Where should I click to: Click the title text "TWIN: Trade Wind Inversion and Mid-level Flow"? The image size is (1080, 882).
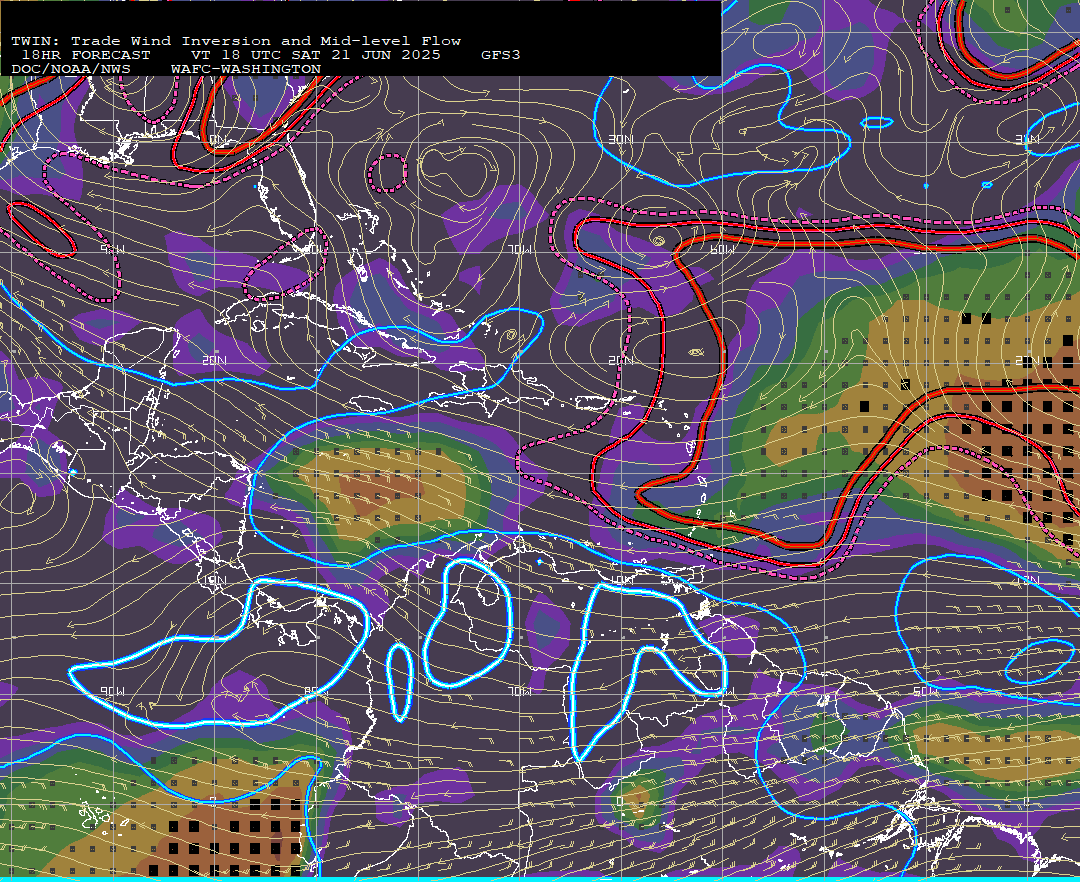tap(236, 41)
